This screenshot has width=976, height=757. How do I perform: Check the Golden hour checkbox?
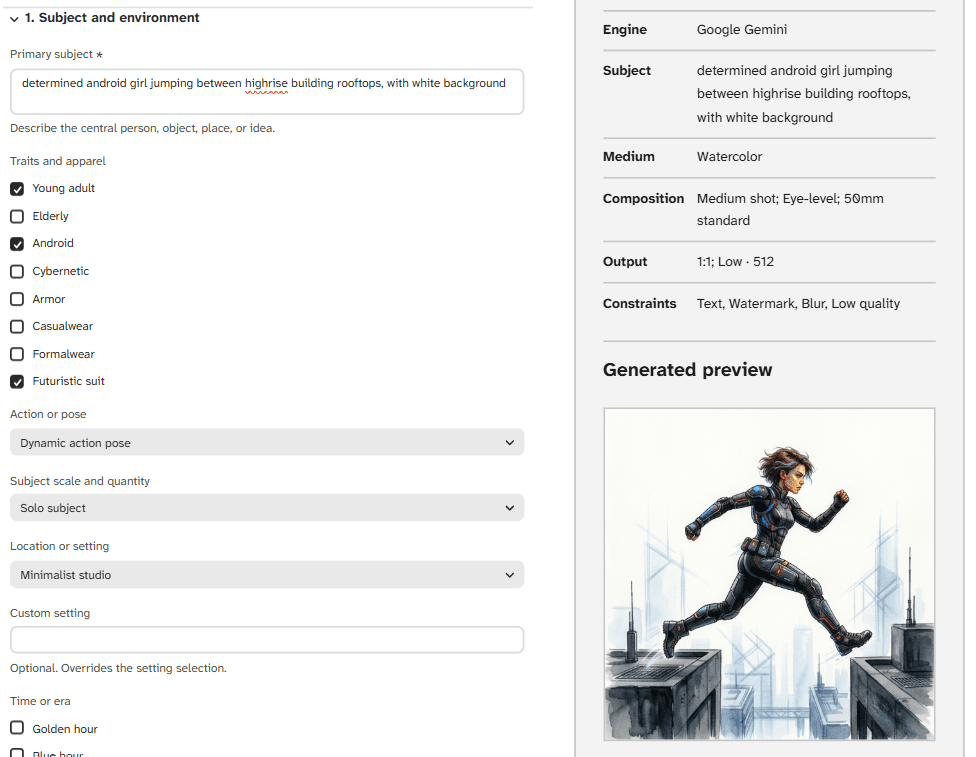pos(17,728)
